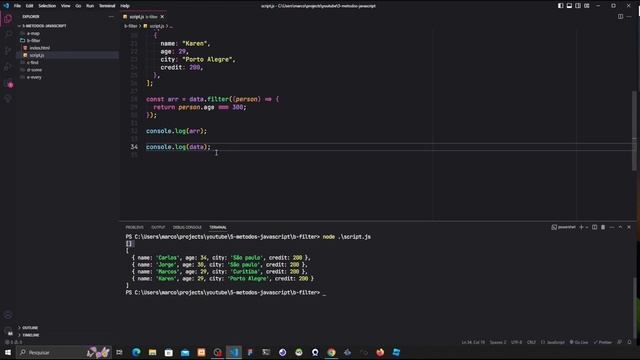Expand the a-map folder
The height and width of the screenshot is (360, 640).
(33, 33)
